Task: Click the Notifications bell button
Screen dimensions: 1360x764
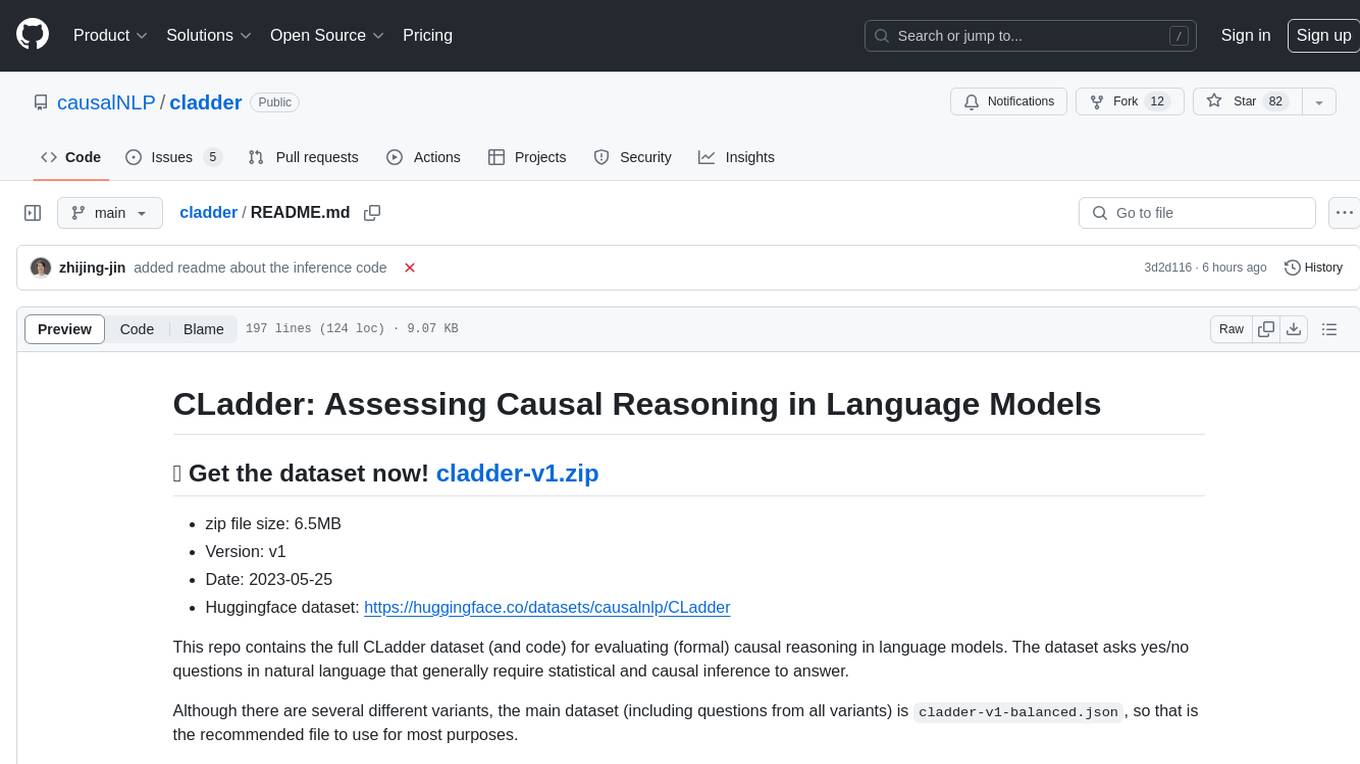Action: (x=1009, y=102)
